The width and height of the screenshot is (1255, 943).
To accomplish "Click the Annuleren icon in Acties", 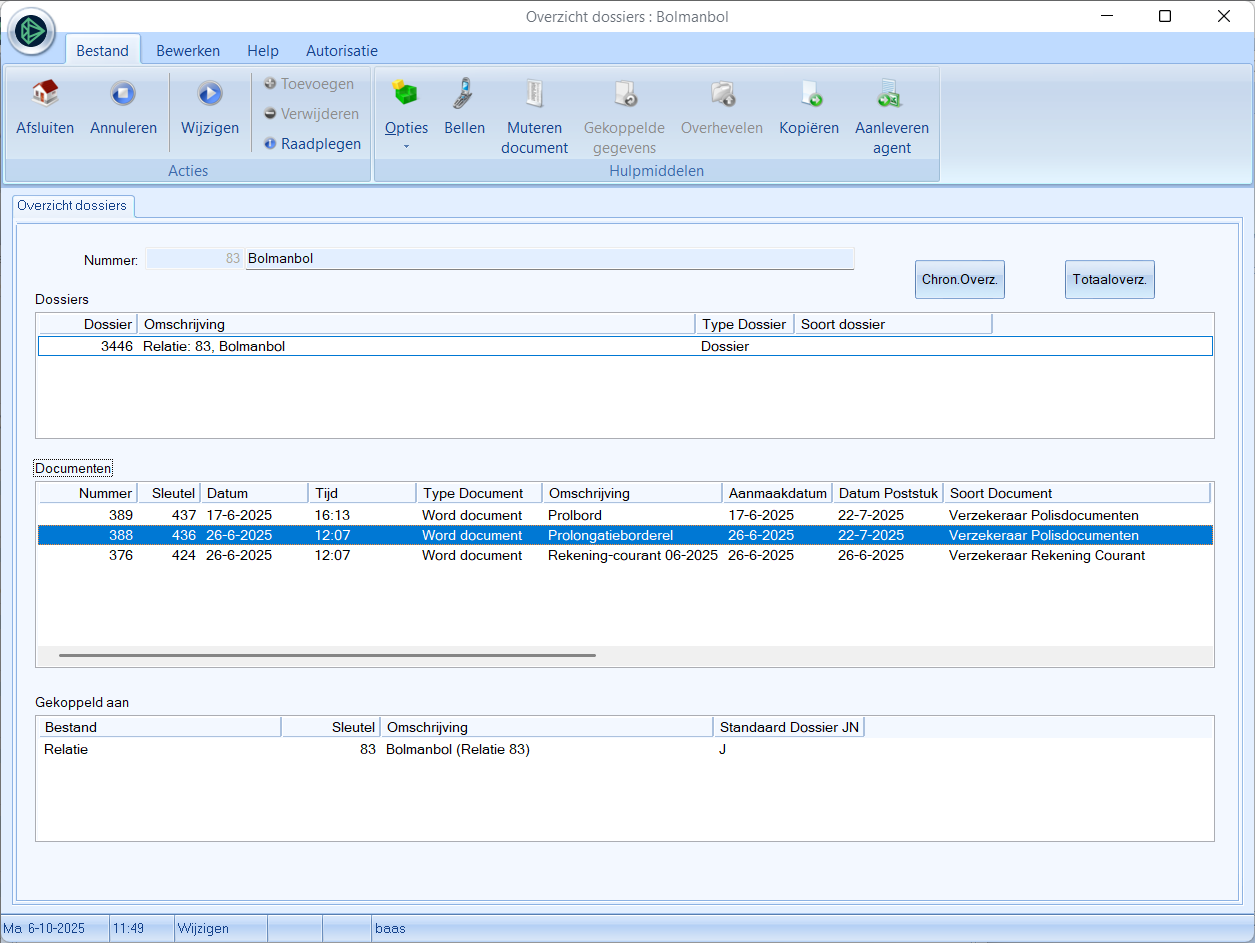I will point(123,95).
